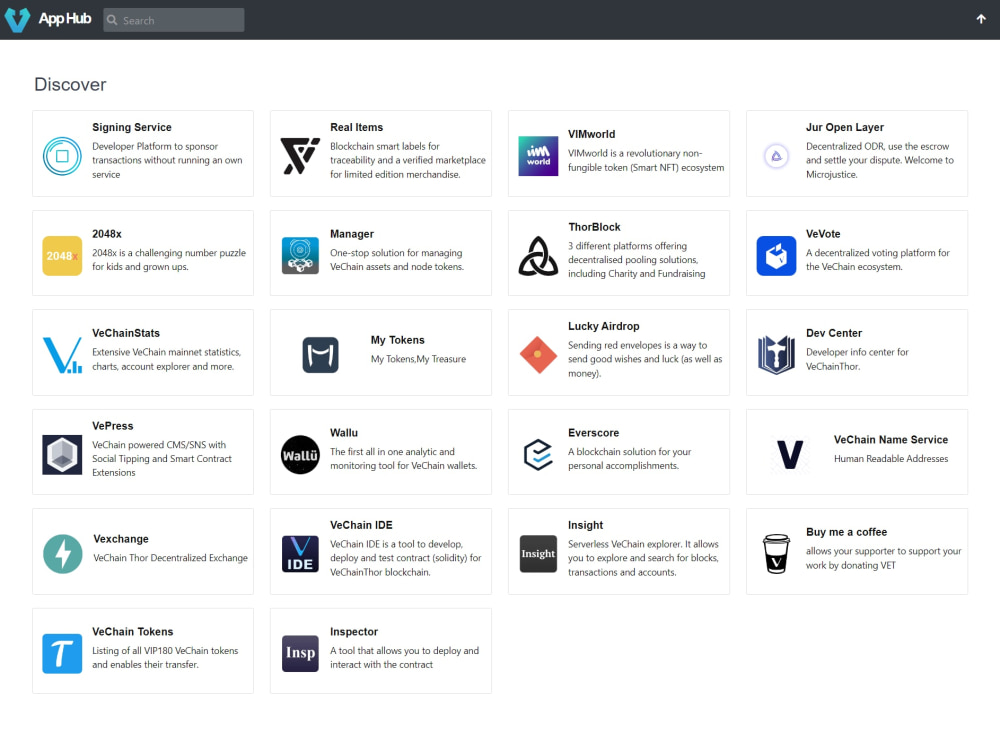Click the Manager description text
This screenshot has width=1000, height=750.
pyautogui.click(x=396, y=260)
